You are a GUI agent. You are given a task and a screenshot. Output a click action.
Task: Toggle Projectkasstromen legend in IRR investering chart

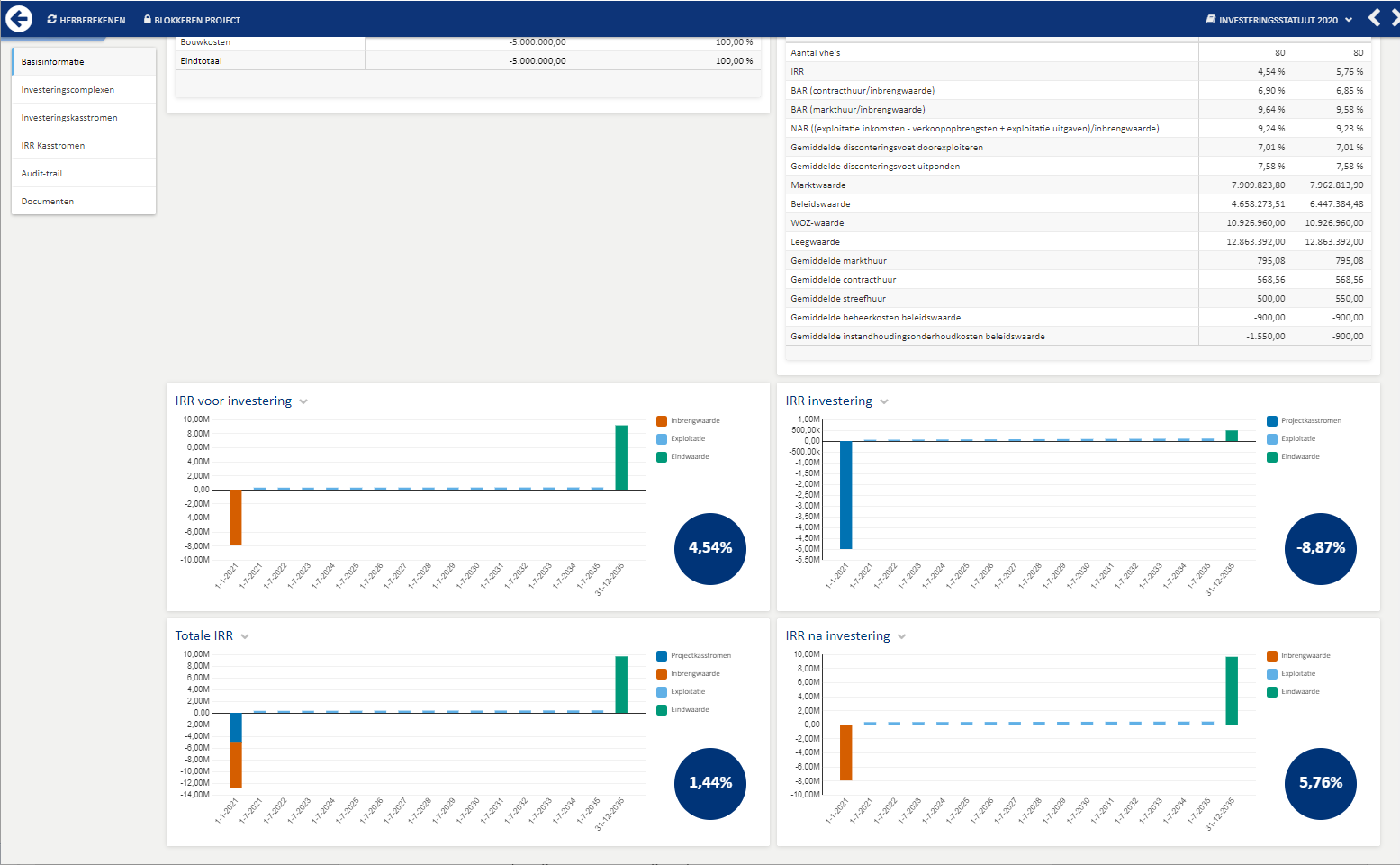click(x=1304, y=421)
